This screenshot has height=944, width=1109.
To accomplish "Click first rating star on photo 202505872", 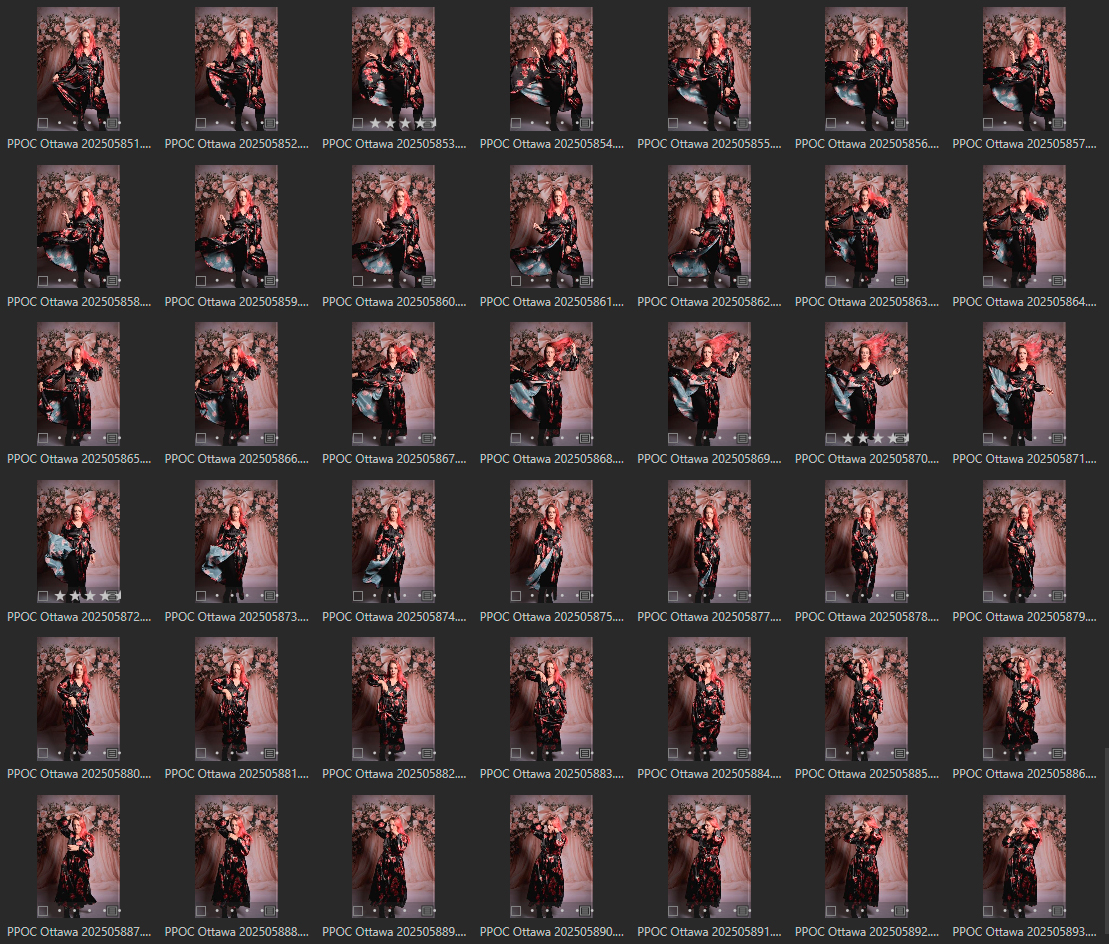I will (x=60, y=596).
